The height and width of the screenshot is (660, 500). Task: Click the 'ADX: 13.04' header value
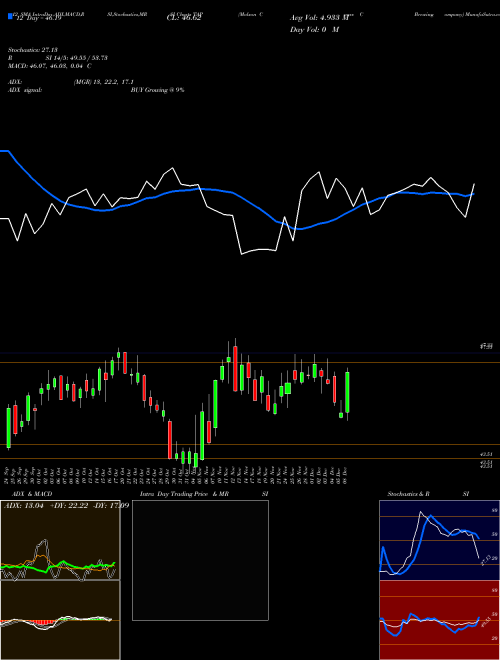pyautogui.click(x=24, y=505)
